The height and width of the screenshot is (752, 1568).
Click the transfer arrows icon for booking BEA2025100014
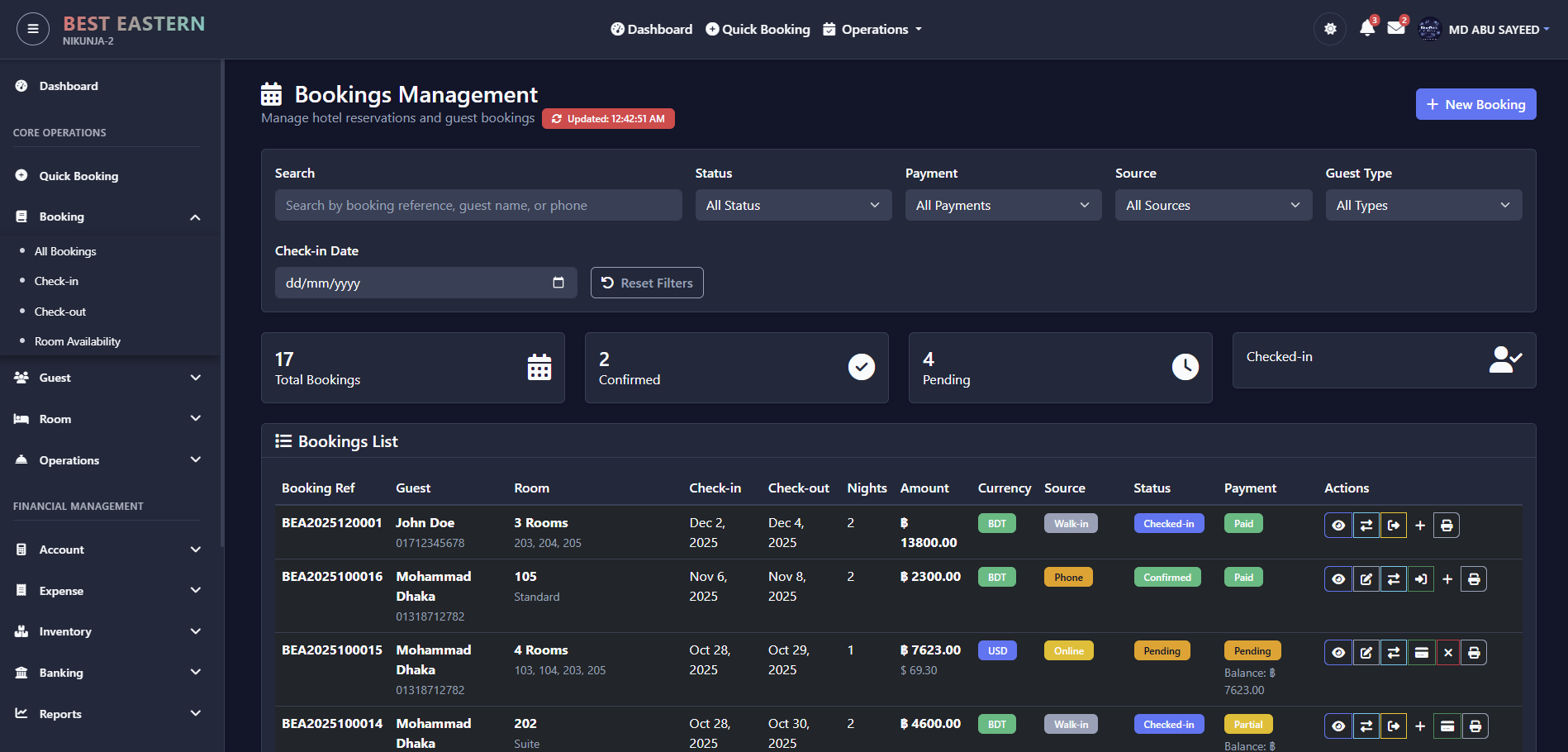tap(1366, 726)
